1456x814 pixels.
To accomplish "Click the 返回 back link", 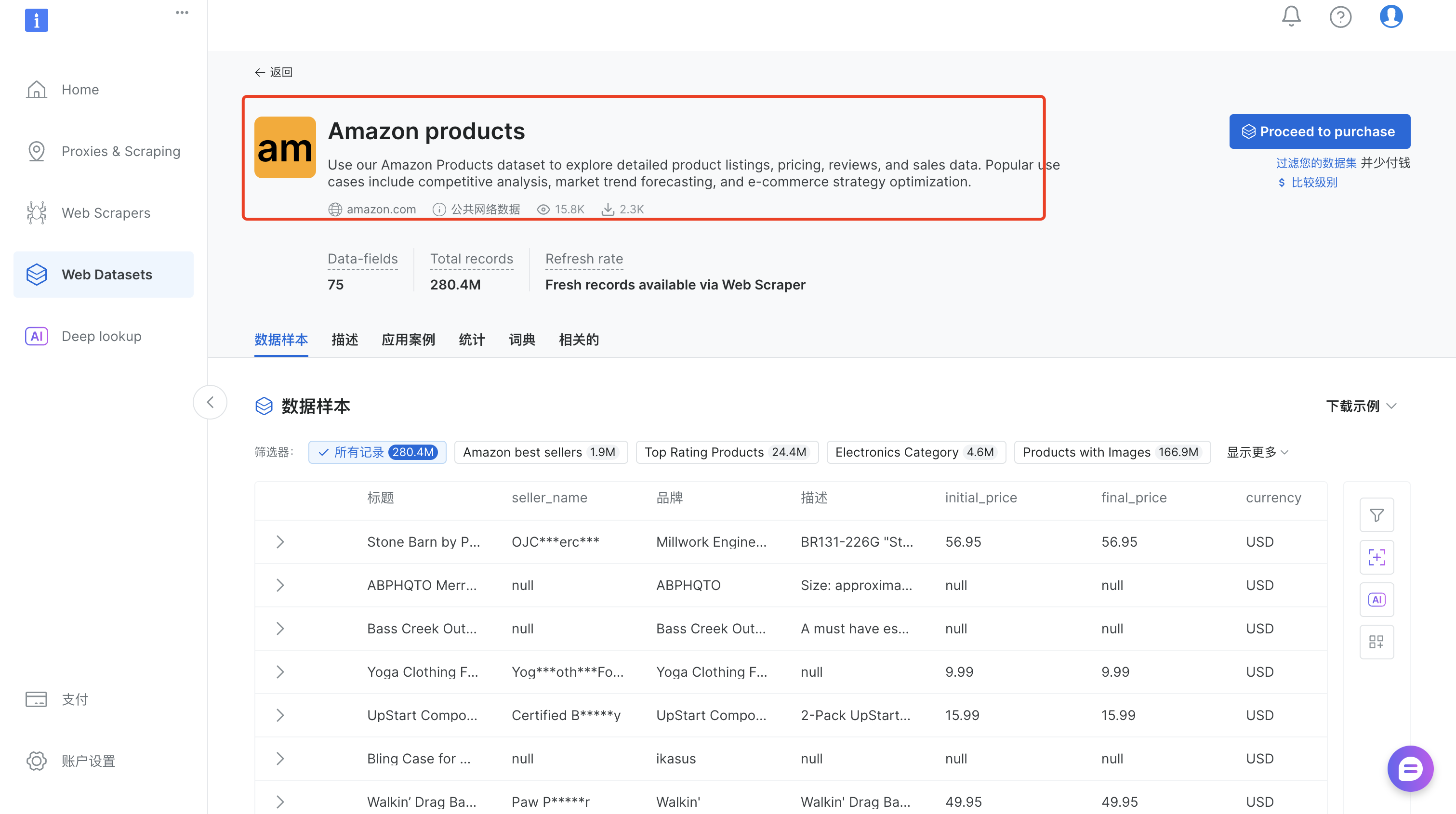I will (274, 72).
